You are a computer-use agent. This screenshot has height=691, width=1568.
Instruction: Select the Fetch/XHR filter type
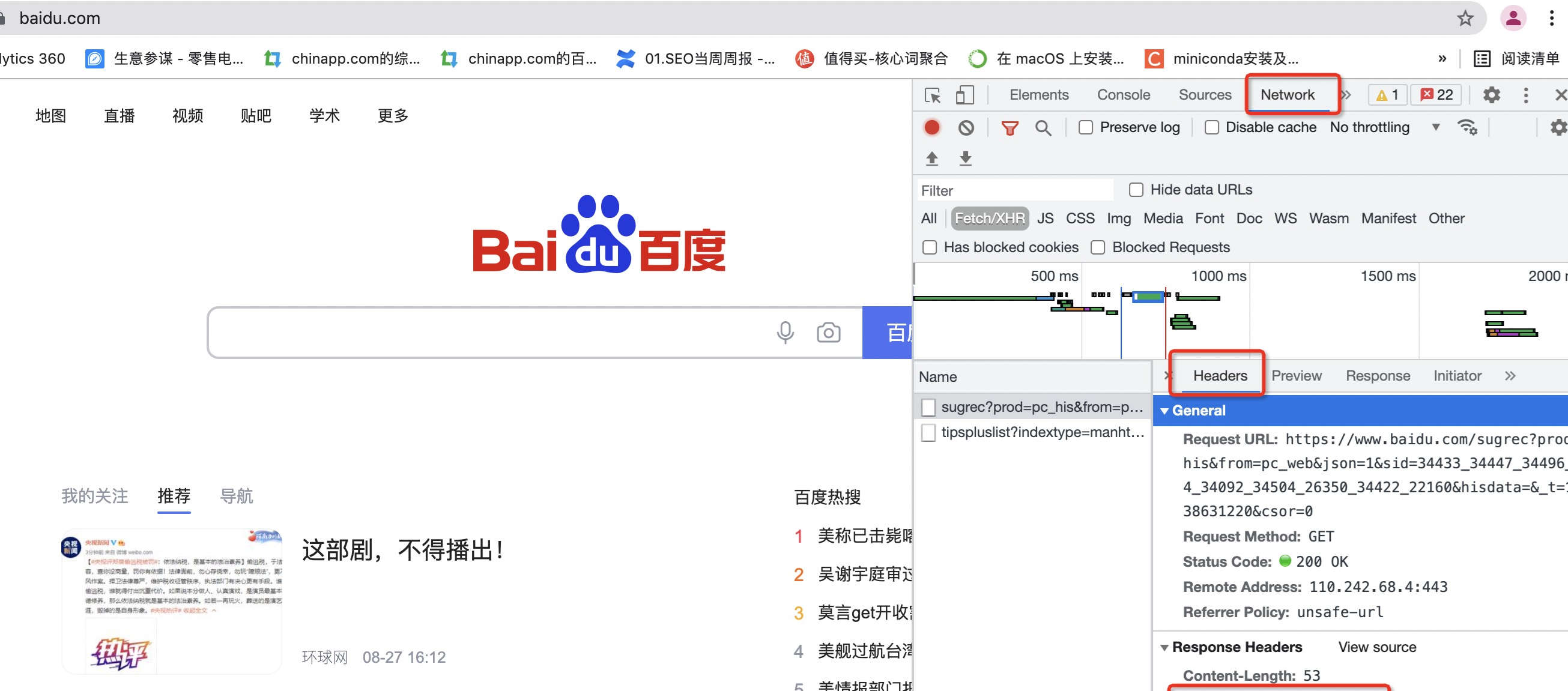(989, 219)
